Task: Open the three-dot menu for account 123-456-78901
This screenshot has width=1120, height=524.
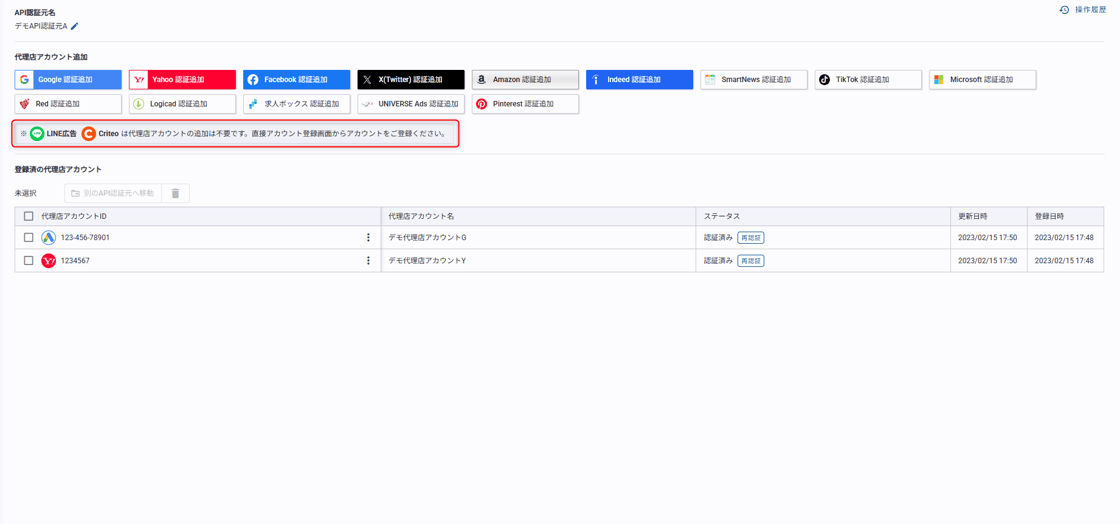Action: pos(368,238)
